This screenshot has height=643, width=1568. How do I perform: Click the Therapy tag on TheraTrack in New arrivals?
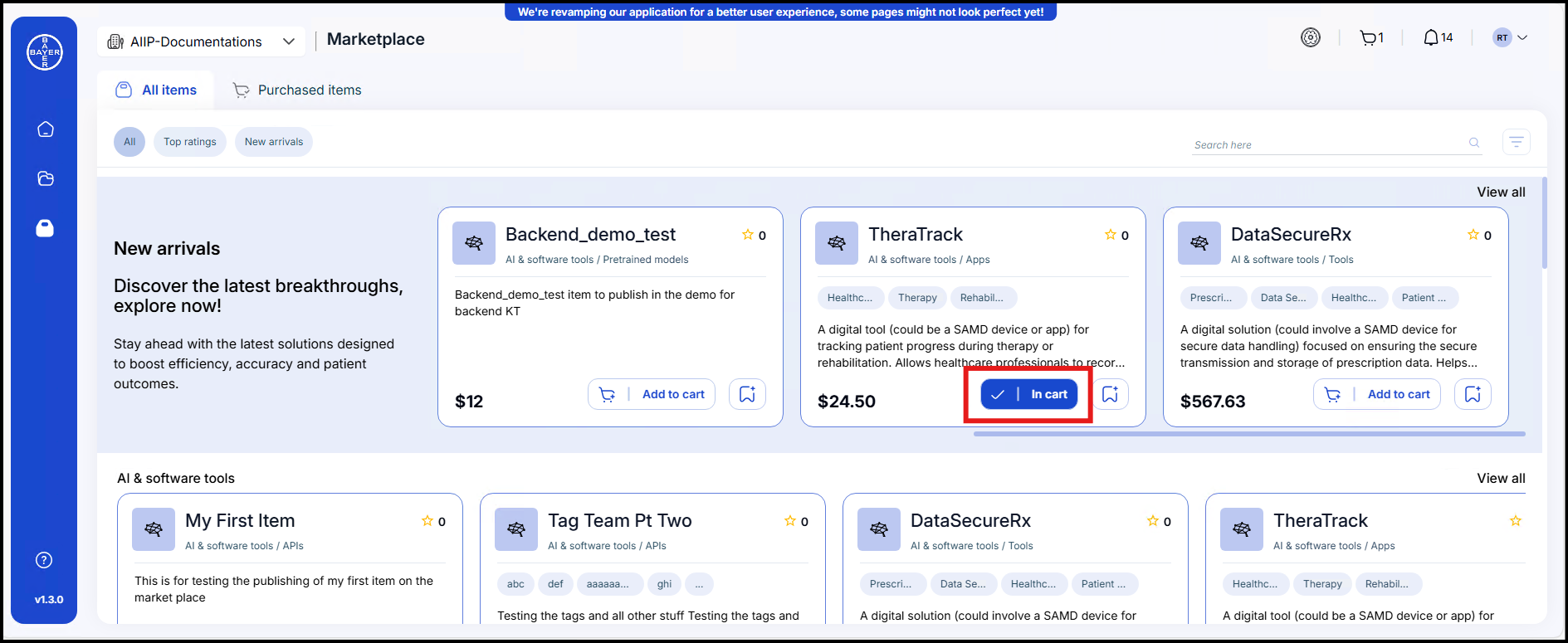point(917,298)
